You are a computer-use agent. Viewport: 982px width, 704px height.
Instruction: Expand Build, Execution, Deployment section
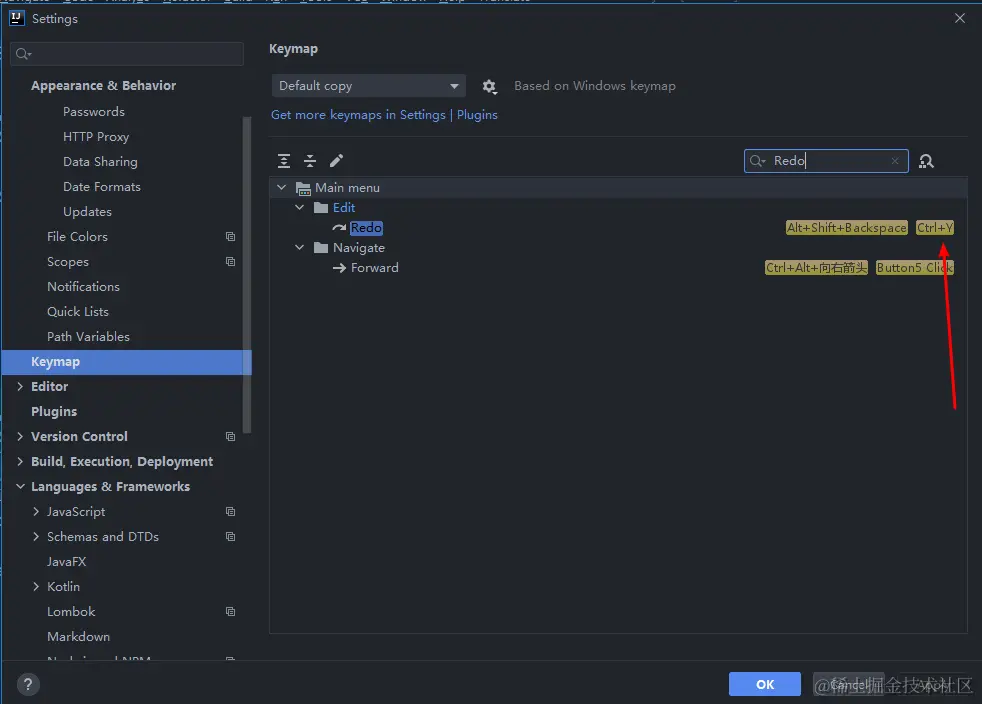(20, 462)
